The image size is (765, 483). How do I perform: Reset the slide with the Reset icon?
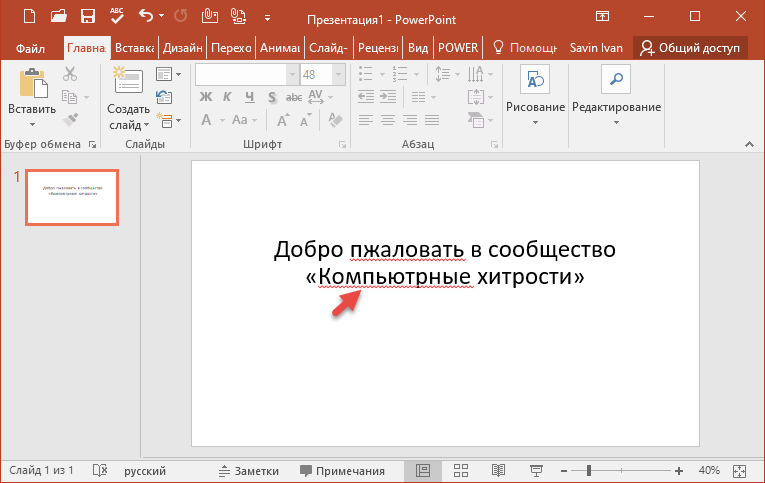164,97
